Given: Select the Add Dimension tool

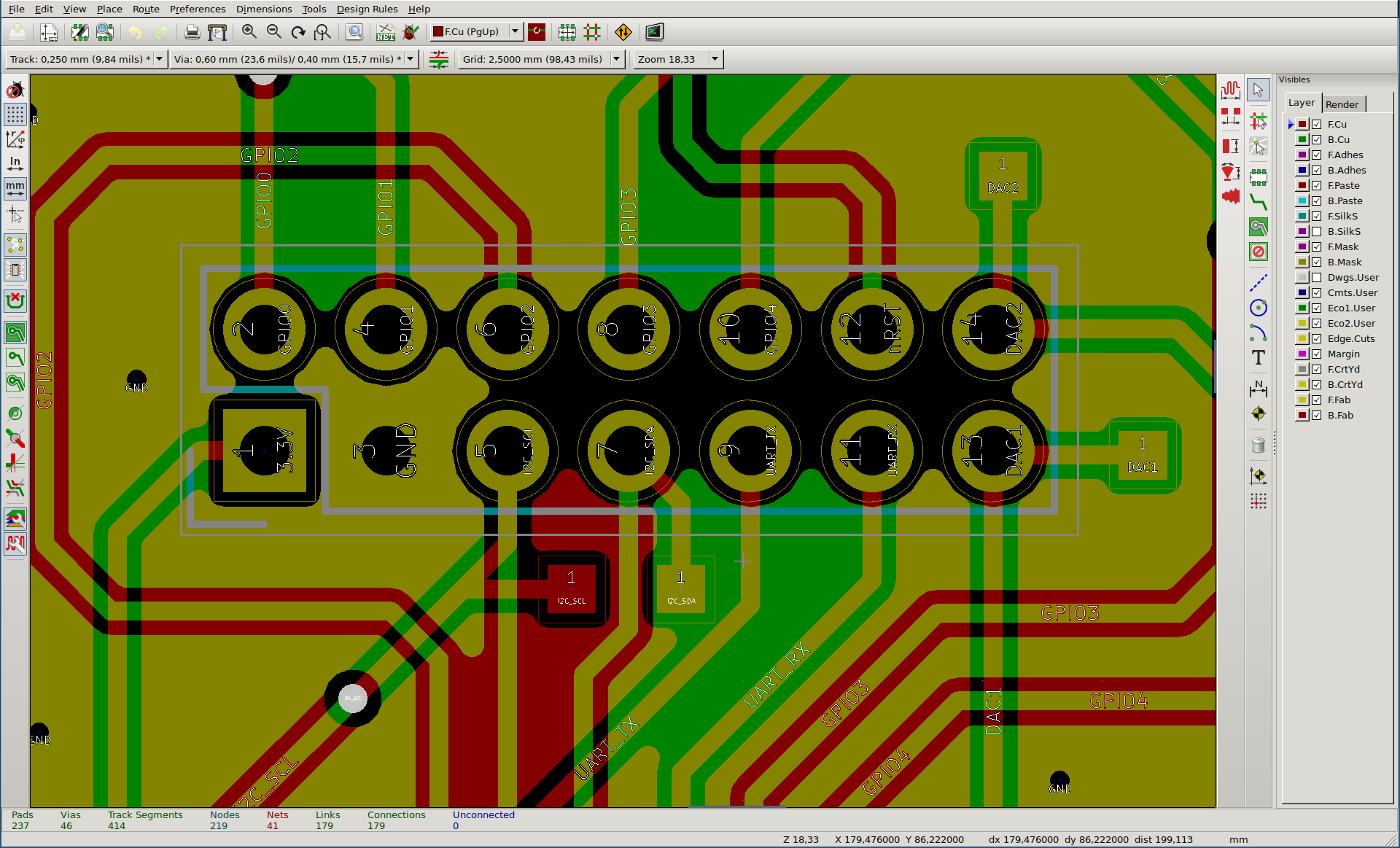Looking at the screenshot, I should point(1259,388).
